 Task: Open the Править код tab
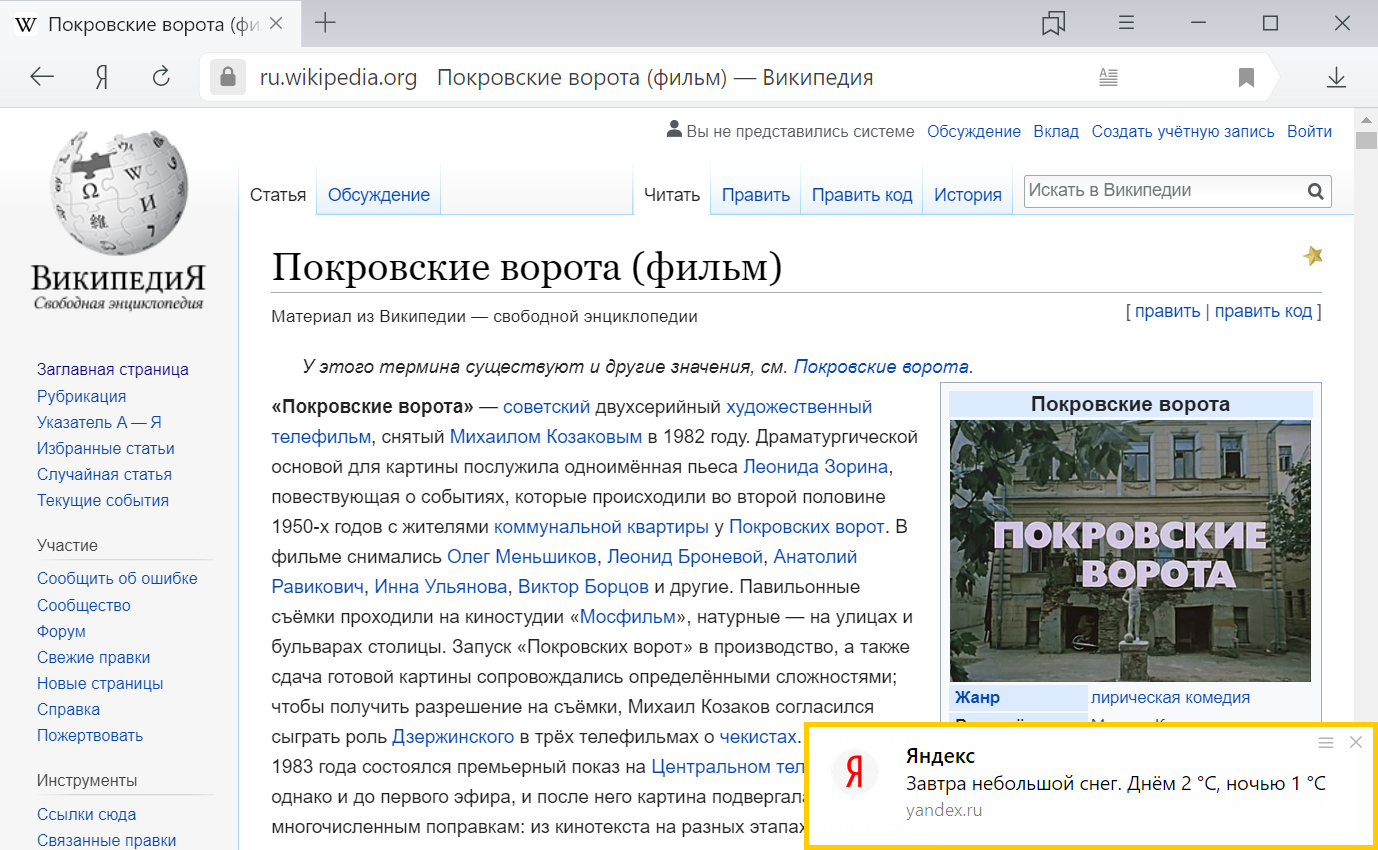862,195
